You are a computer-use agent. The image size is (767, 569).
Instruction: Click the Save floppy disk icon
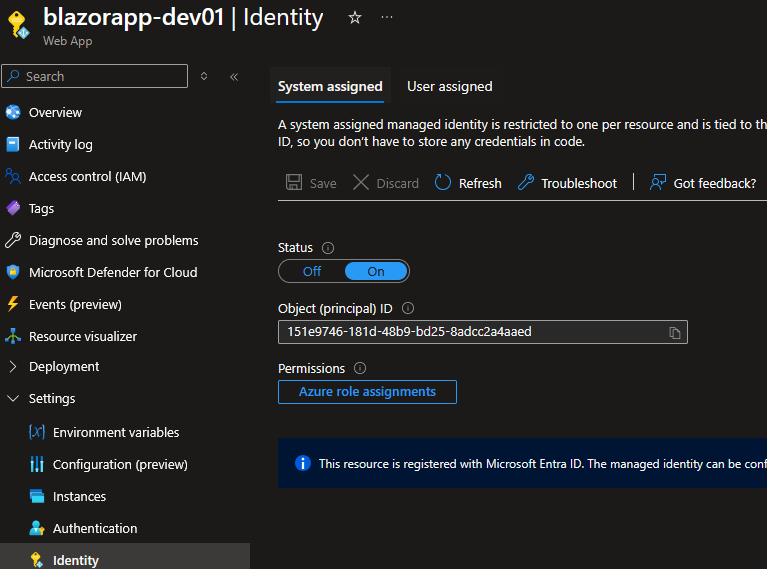pos(294,182)
